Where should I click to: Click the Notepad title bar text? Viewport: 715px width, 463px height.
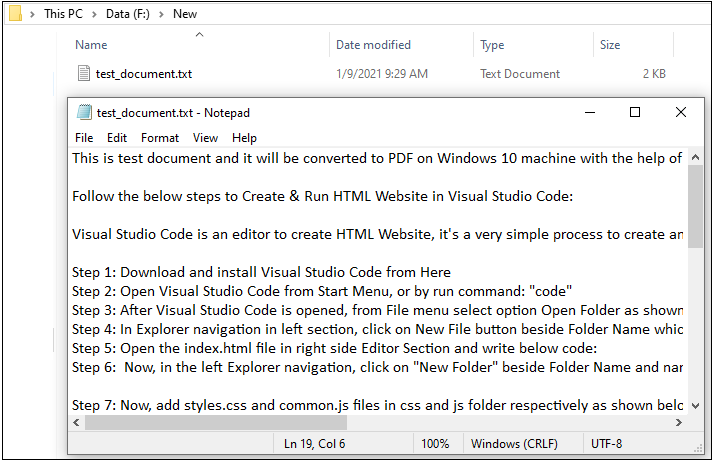[173, 113]
